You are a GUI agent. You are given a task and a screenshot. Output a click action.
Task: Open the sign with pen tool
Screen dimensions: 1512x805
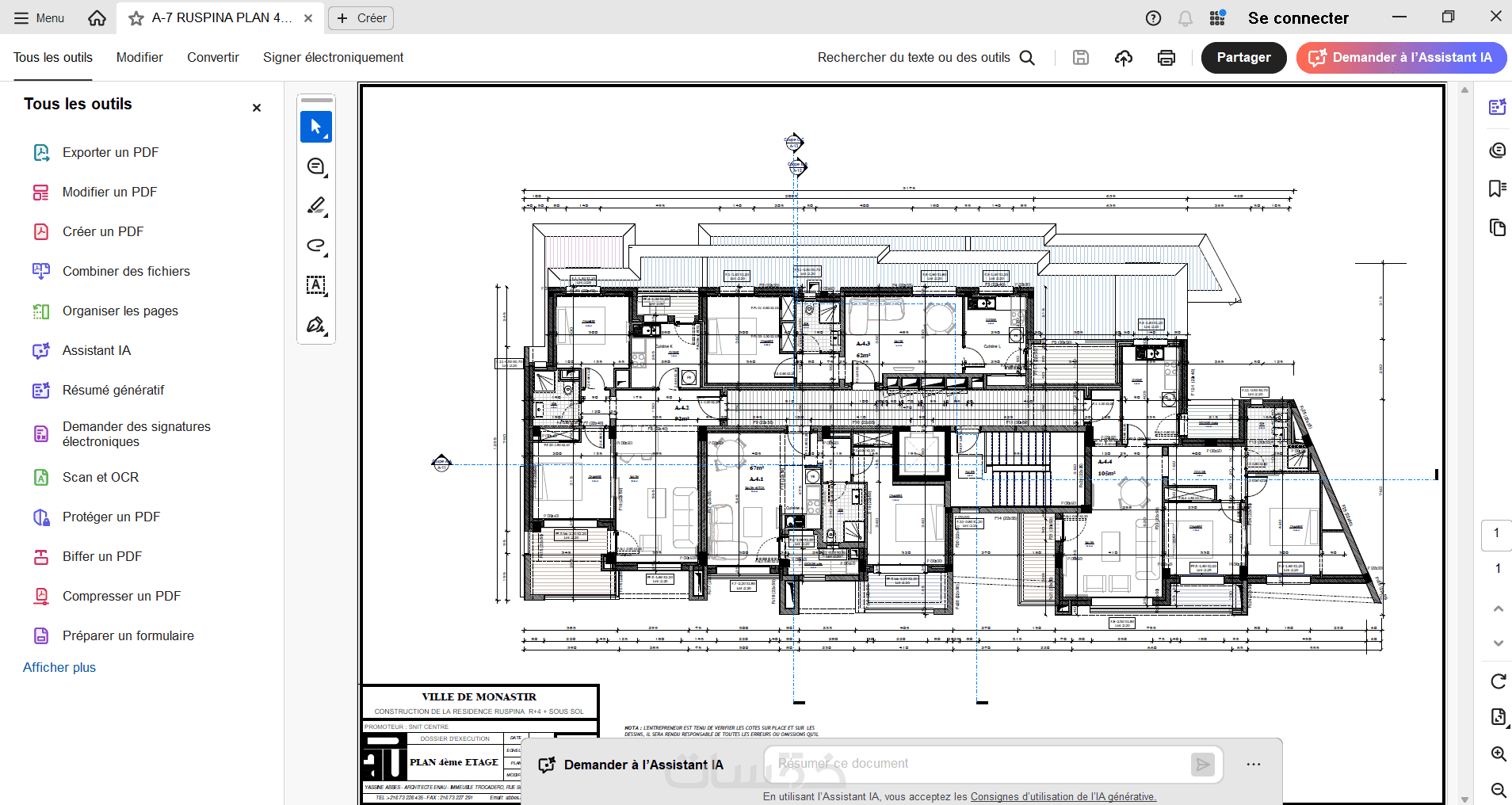(x=316, y=325)
